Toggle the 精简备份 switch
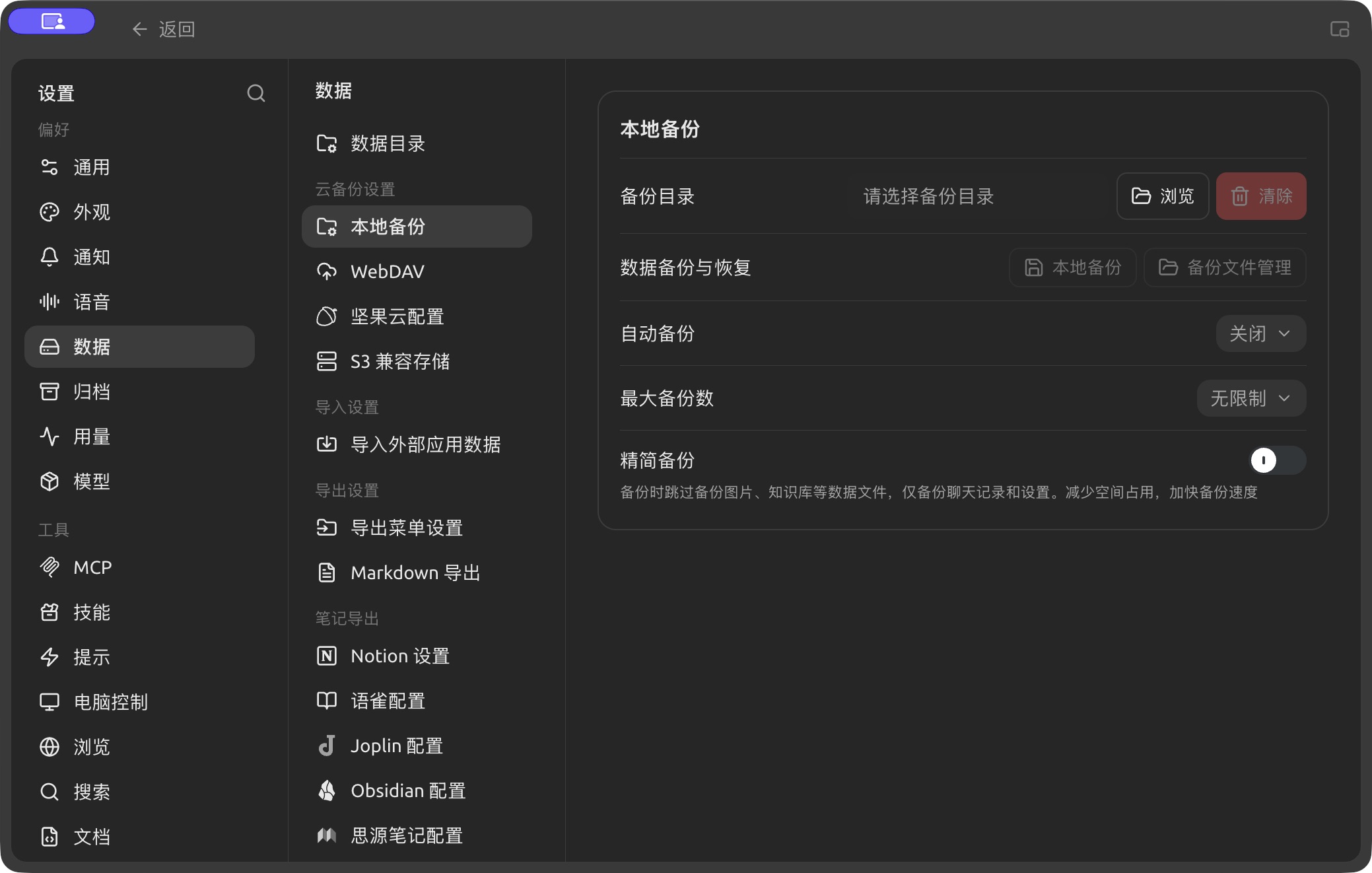This screenshot has height=873, width=1372. click(x=1278, y=460)
